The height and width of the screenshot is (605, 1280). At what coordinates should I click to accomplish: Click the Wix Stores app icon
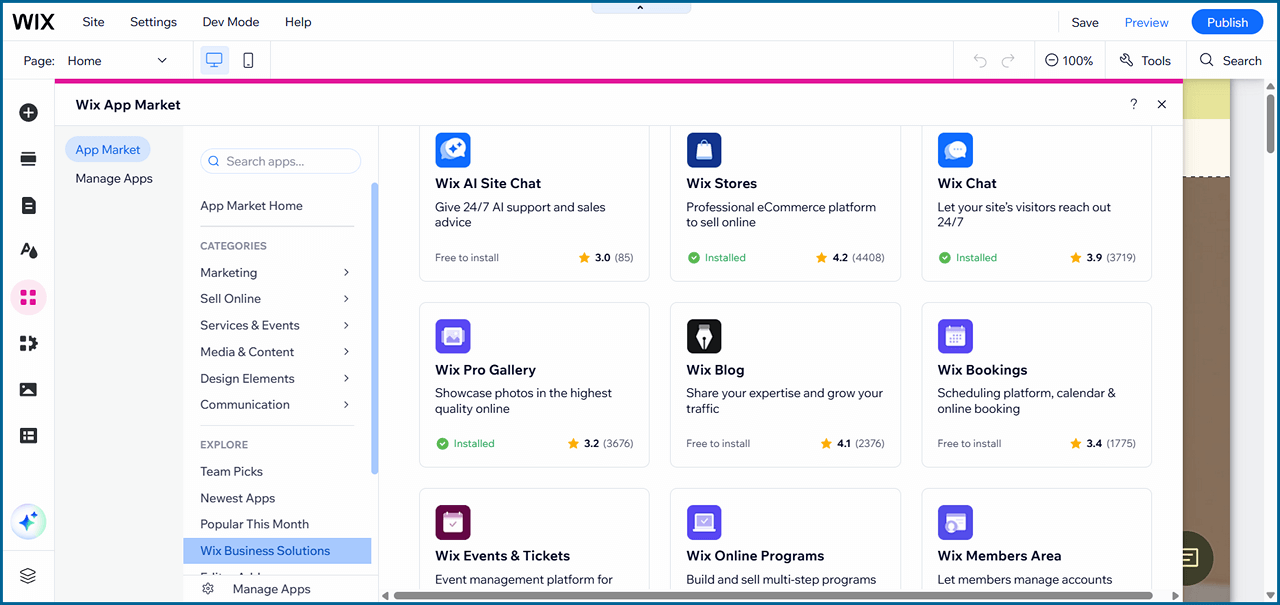tap(704, 150)
